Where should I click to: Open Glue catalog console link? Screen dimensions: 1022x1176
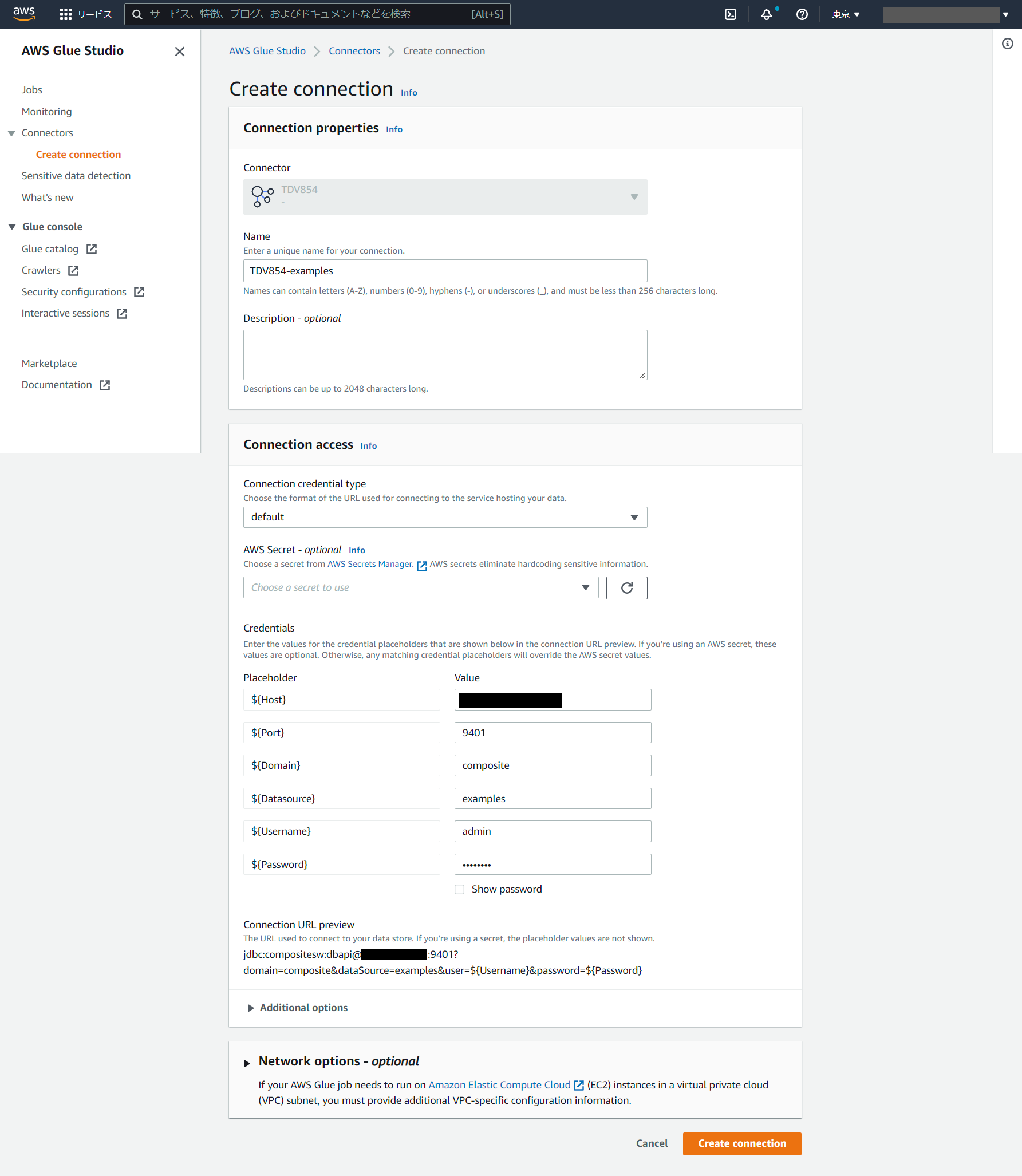tap(50, 249)
